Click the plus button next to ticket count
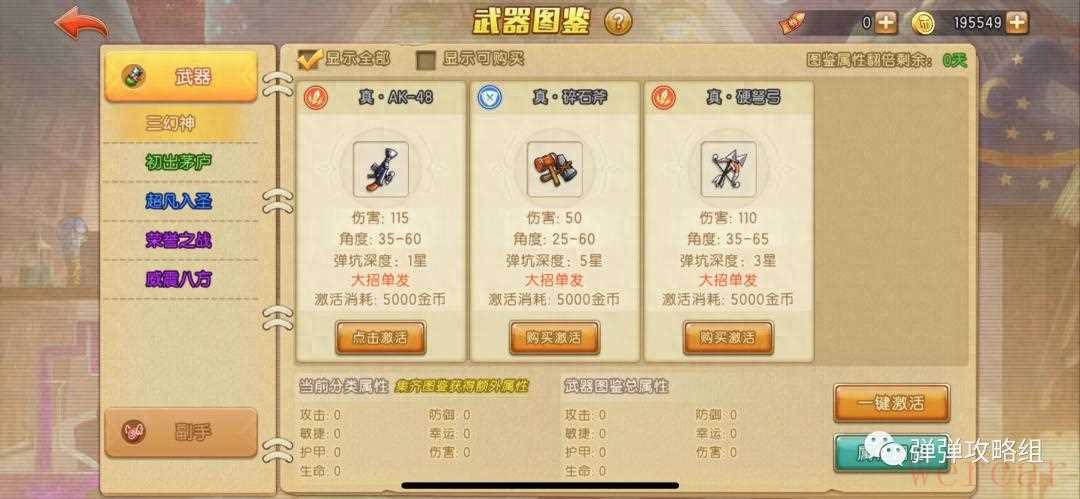The width and height of the screenshot is (1080, 499). (x=886, y=23)
